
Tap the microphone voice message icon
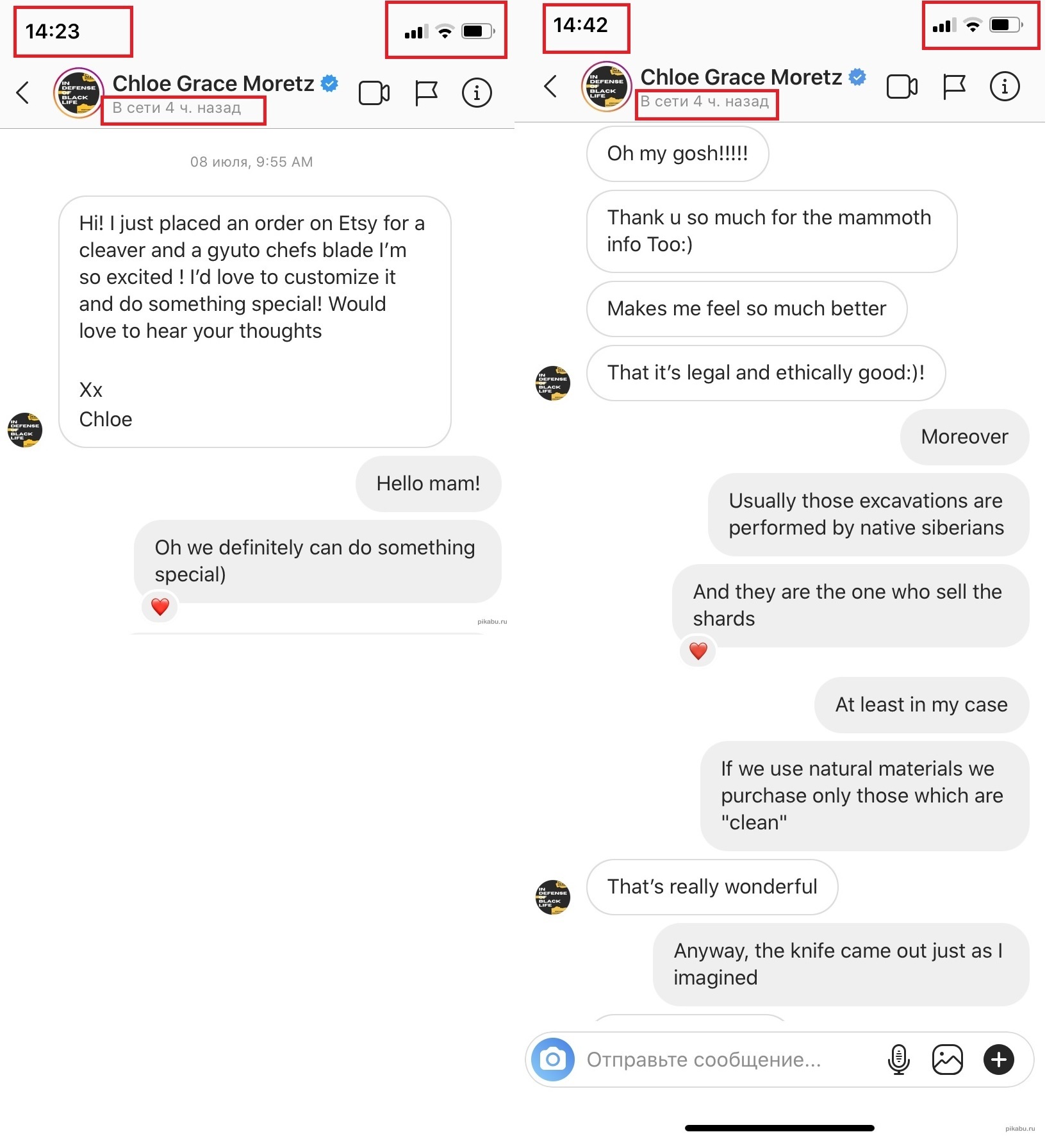[898, 1059]
